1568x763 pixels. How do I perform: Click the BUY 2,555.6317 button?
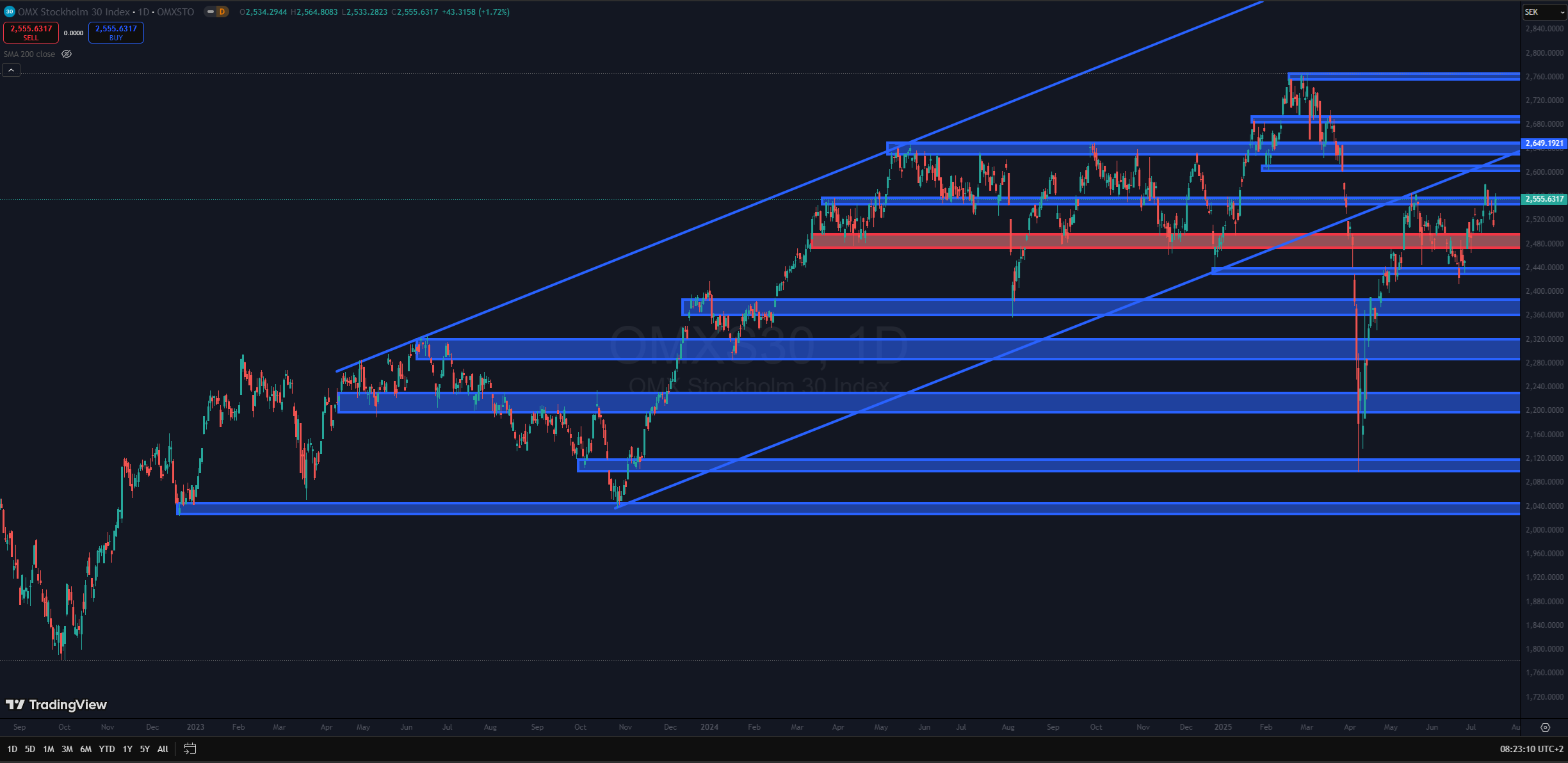coord(116,33)
